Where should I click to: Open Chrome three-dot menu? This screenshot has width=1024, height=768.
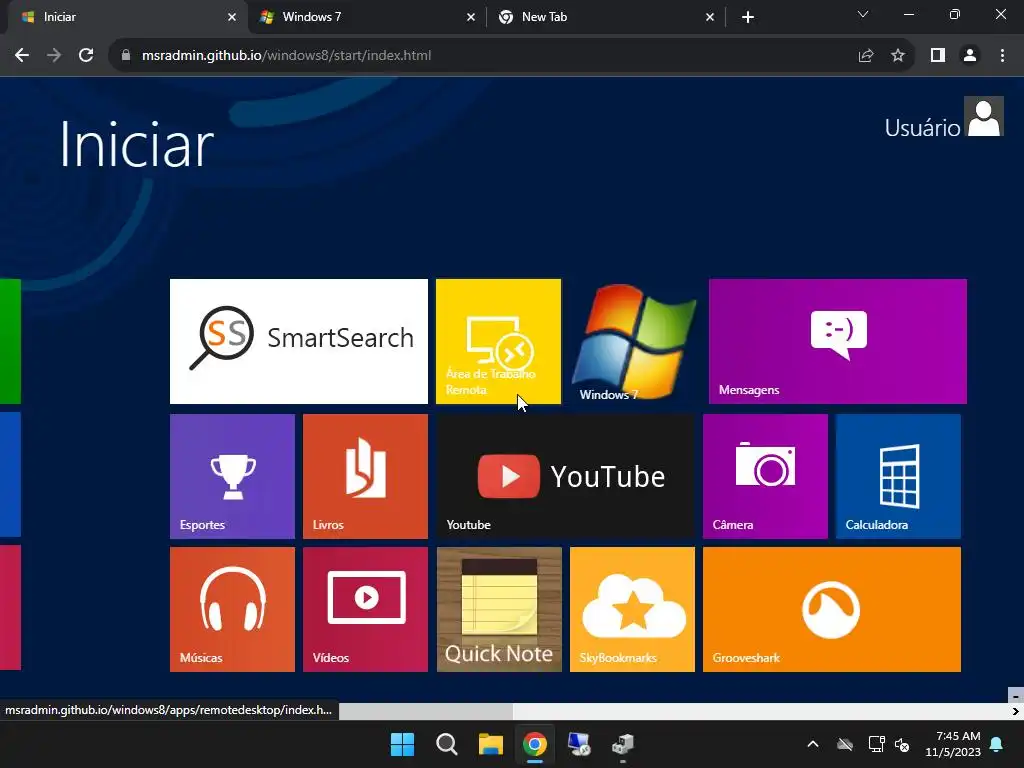(1002, 56)
